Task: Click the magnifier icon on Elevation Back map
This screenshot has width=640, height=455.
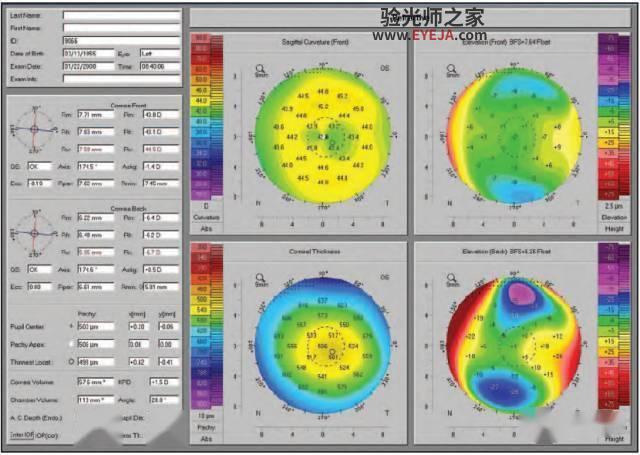Action: tap(451, 279)
